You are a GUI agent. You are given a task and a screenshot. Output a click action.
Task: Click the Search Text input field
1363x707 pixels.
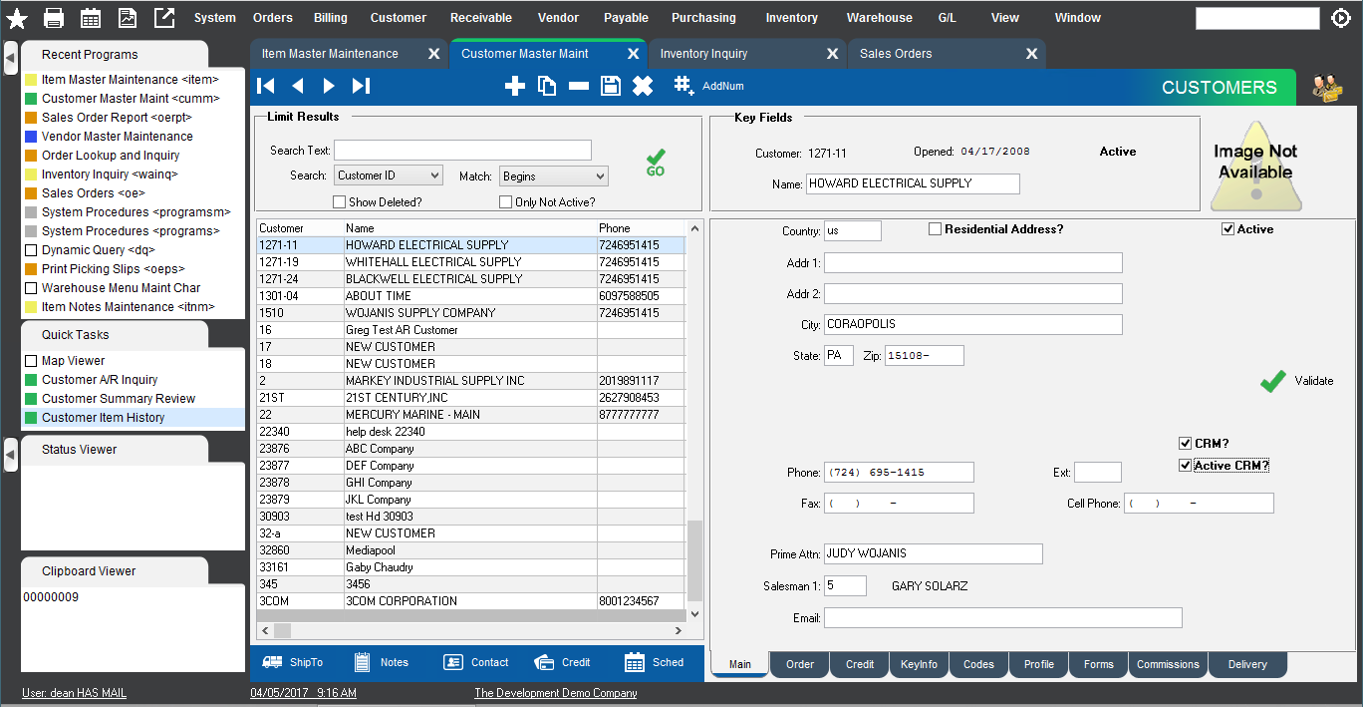pos(463,150)
